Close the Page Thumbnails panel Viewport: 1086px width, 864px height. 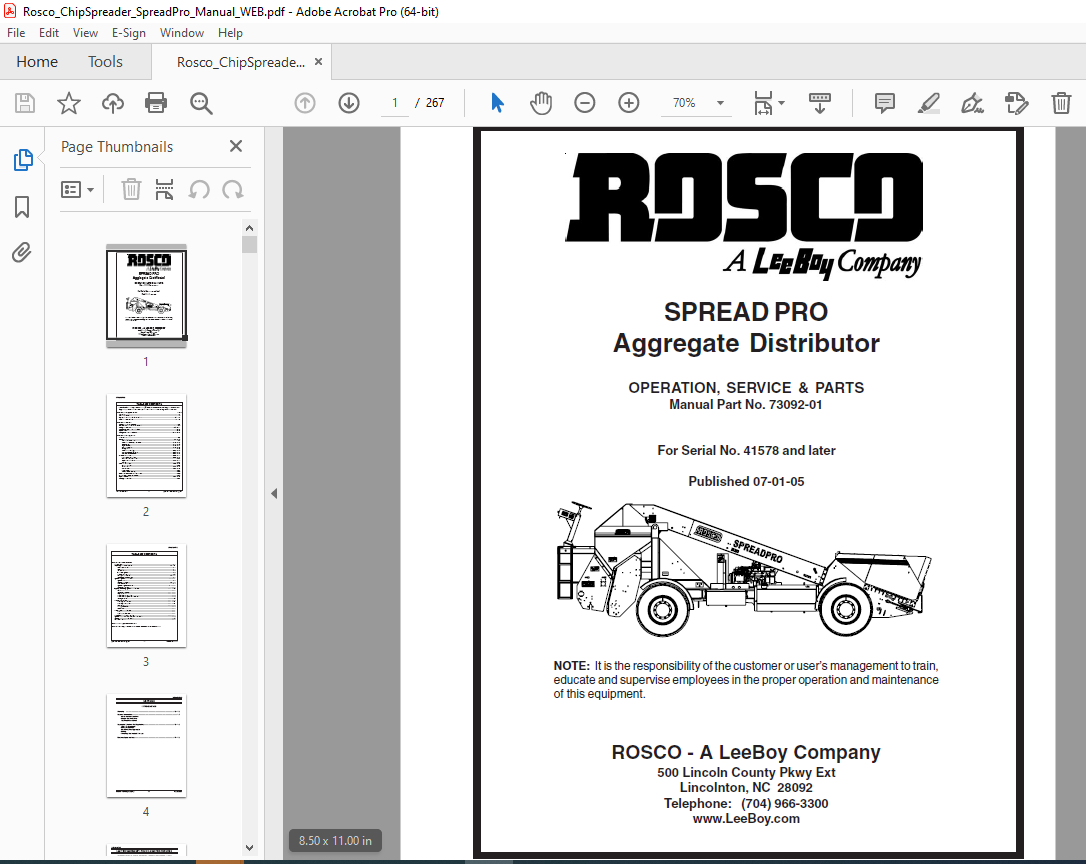point(236,146)
